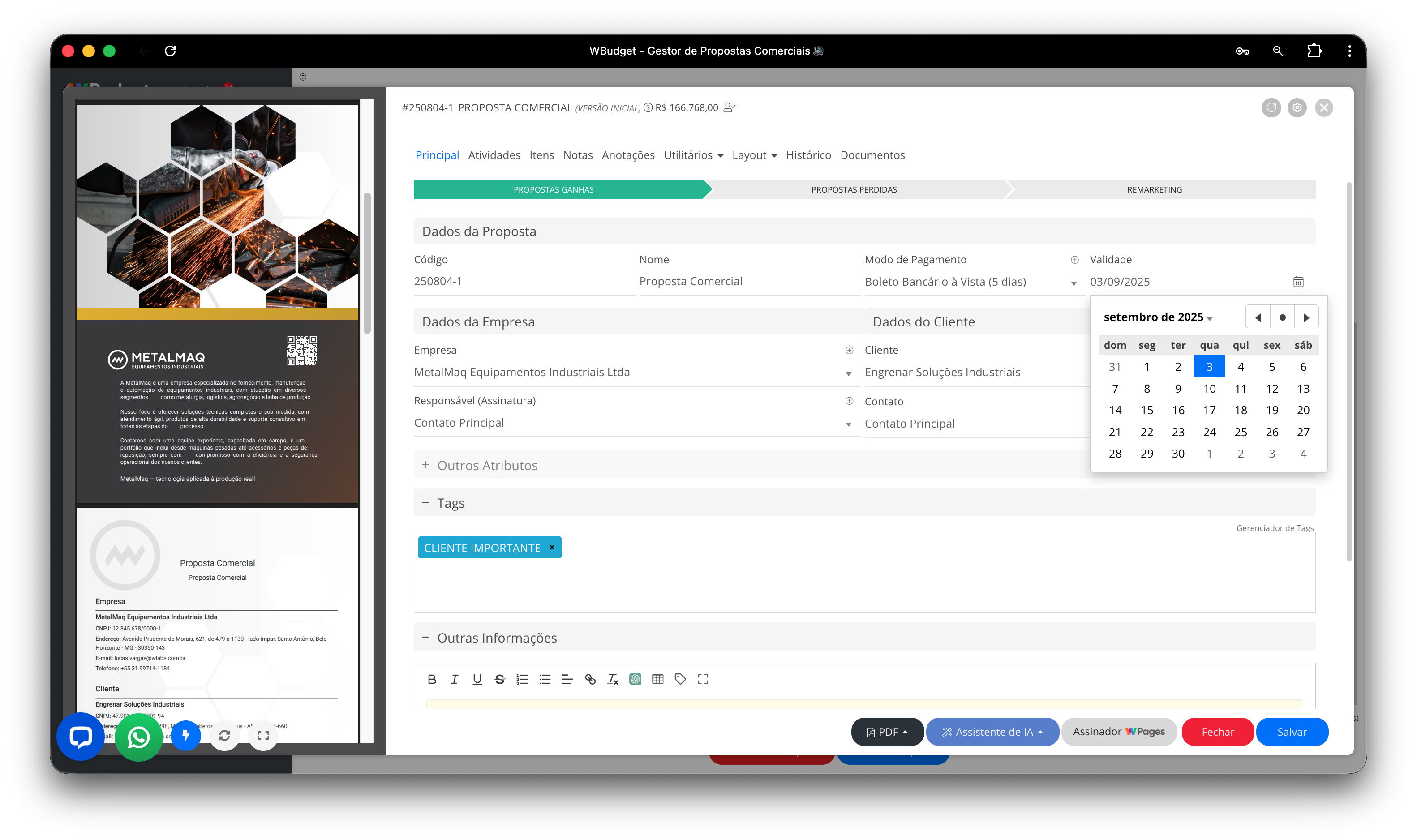Pick day 17 in the calendar
This screenshot has height=840, width=1417.
pyautogui.click(x=1209, y=411)
